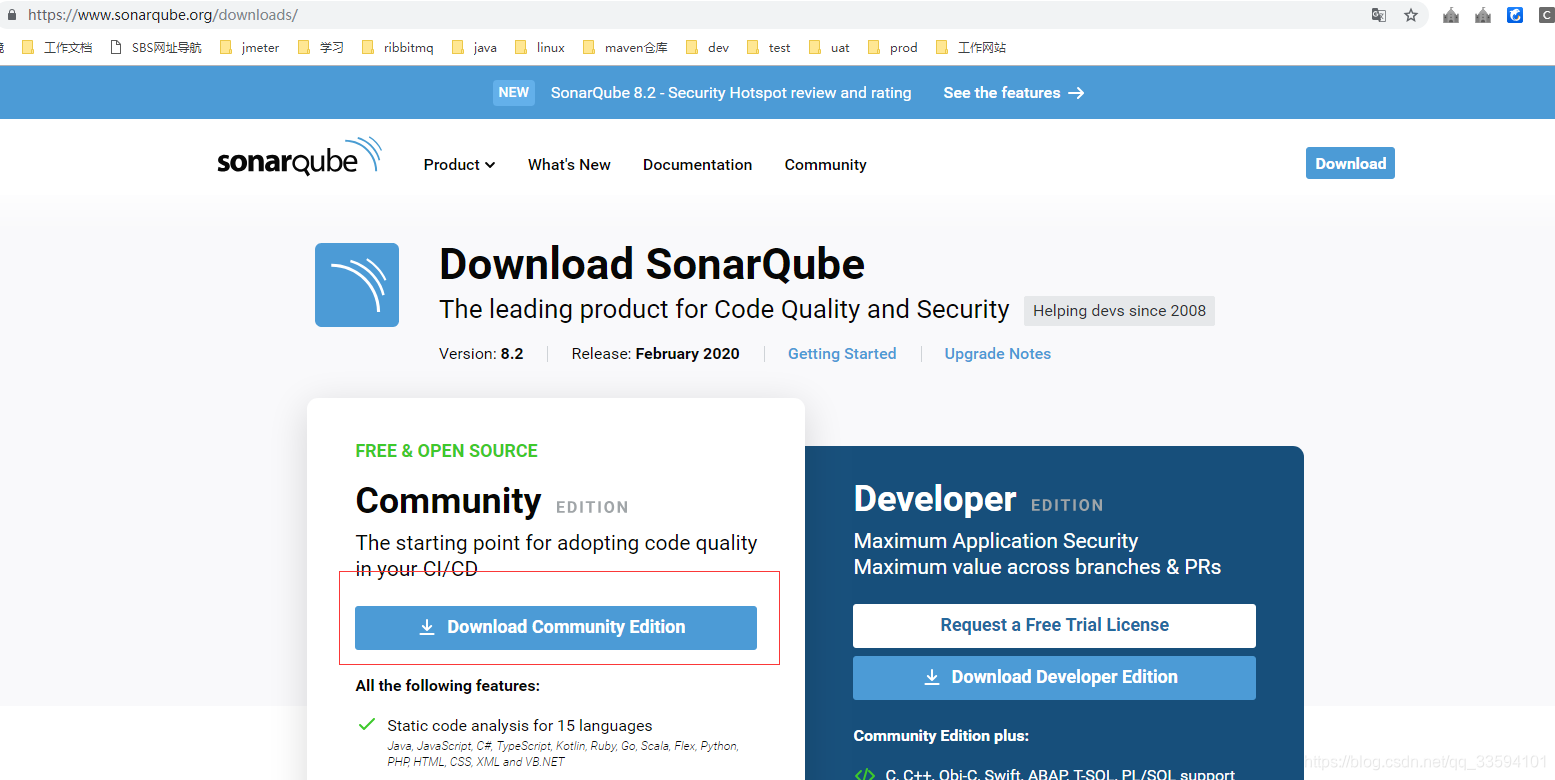Image resolution: width=1555 pixels, height=780 pixels.
Task: Open the linux bookmark folder
Action: 540,47
